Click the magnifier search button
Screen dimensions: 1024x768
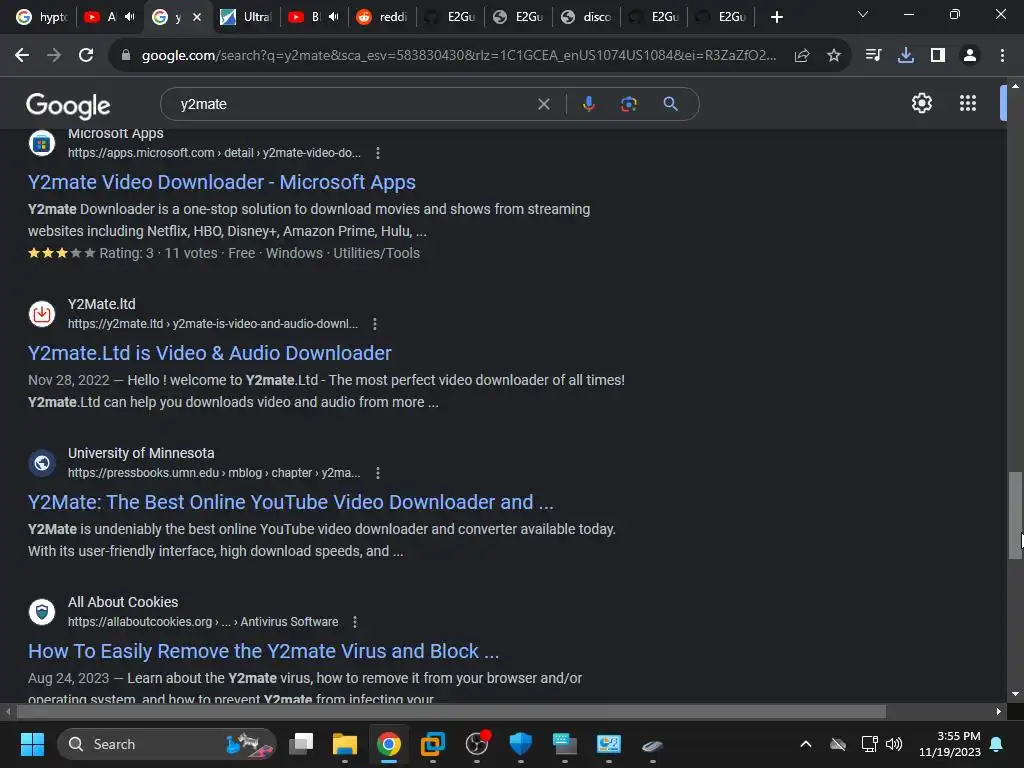point(670,104)
